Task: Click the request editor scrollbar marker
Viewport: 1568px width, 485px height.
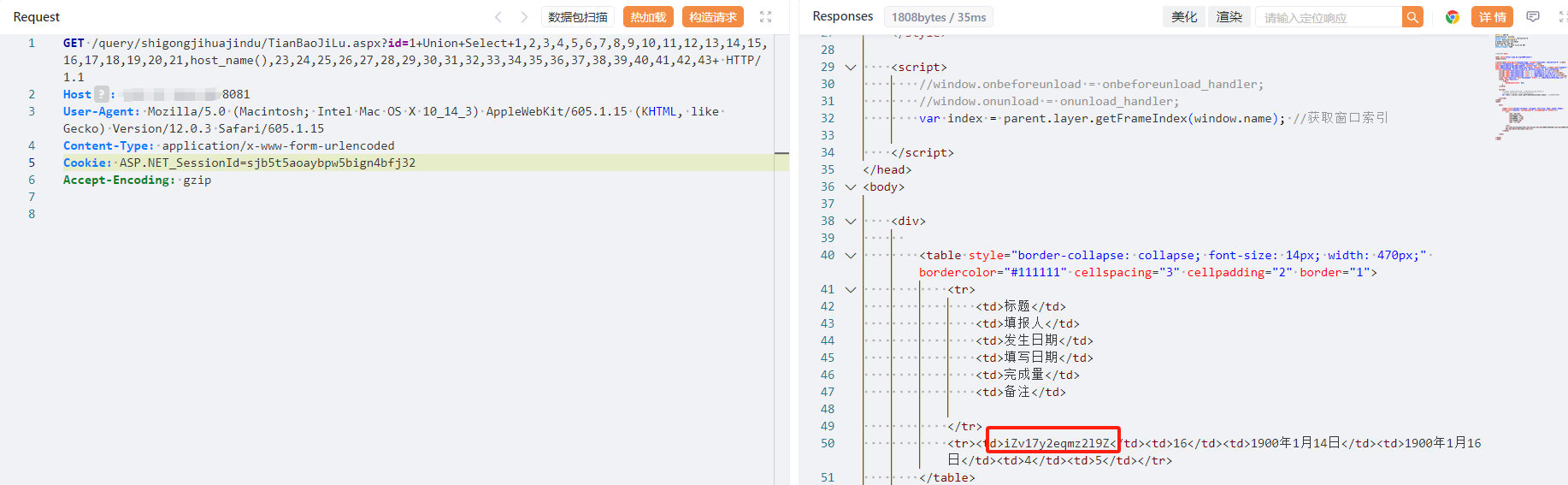Action: pyautogui.click(x=781, y=153)
